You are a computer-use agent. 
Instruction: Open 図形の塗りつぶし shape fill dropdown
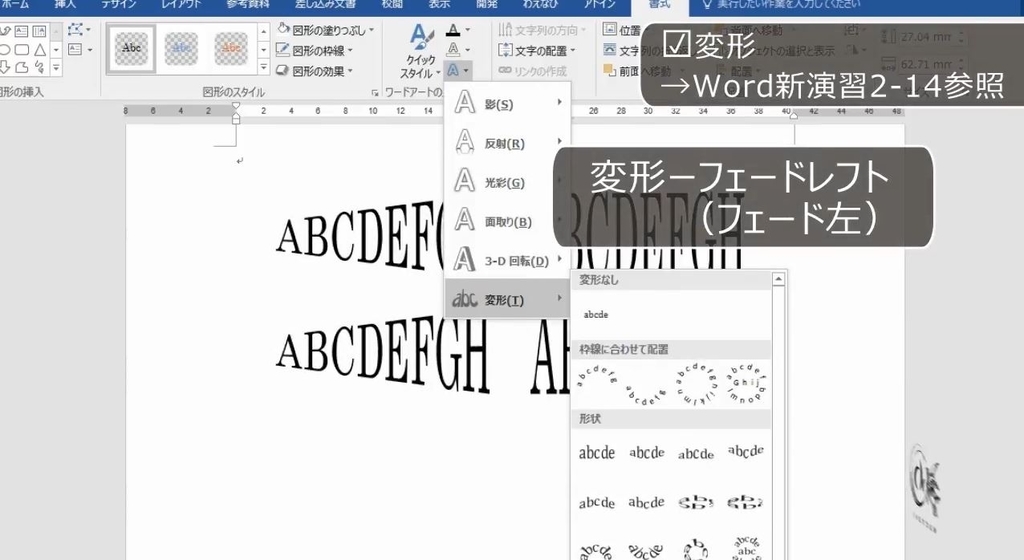(325, 30)
